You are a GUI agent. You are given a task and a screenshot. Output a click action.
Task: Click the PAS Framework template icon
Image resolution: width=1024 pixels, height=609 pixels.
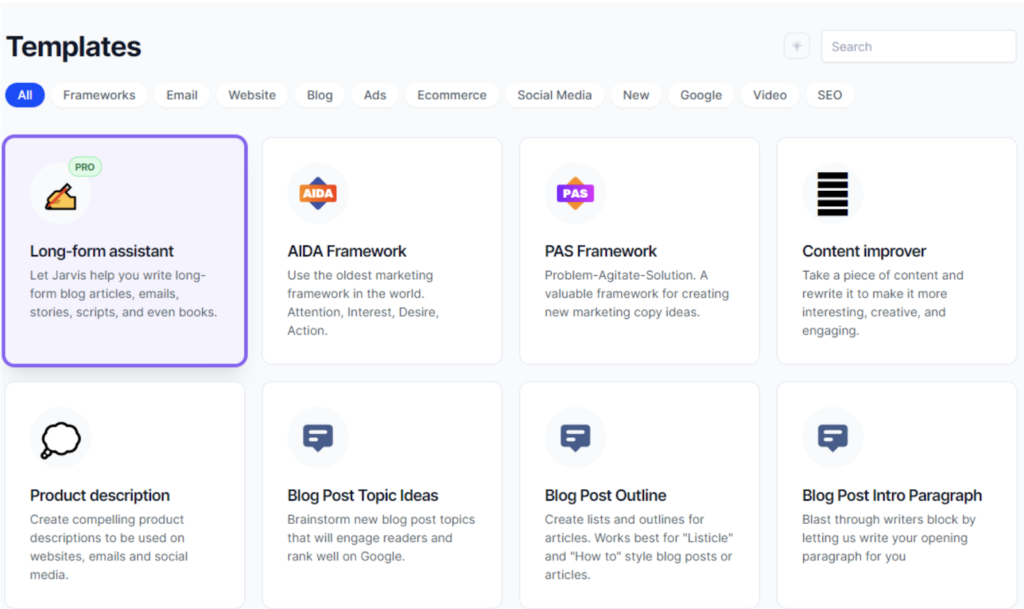pyautogui.click(x=575, y=192)
